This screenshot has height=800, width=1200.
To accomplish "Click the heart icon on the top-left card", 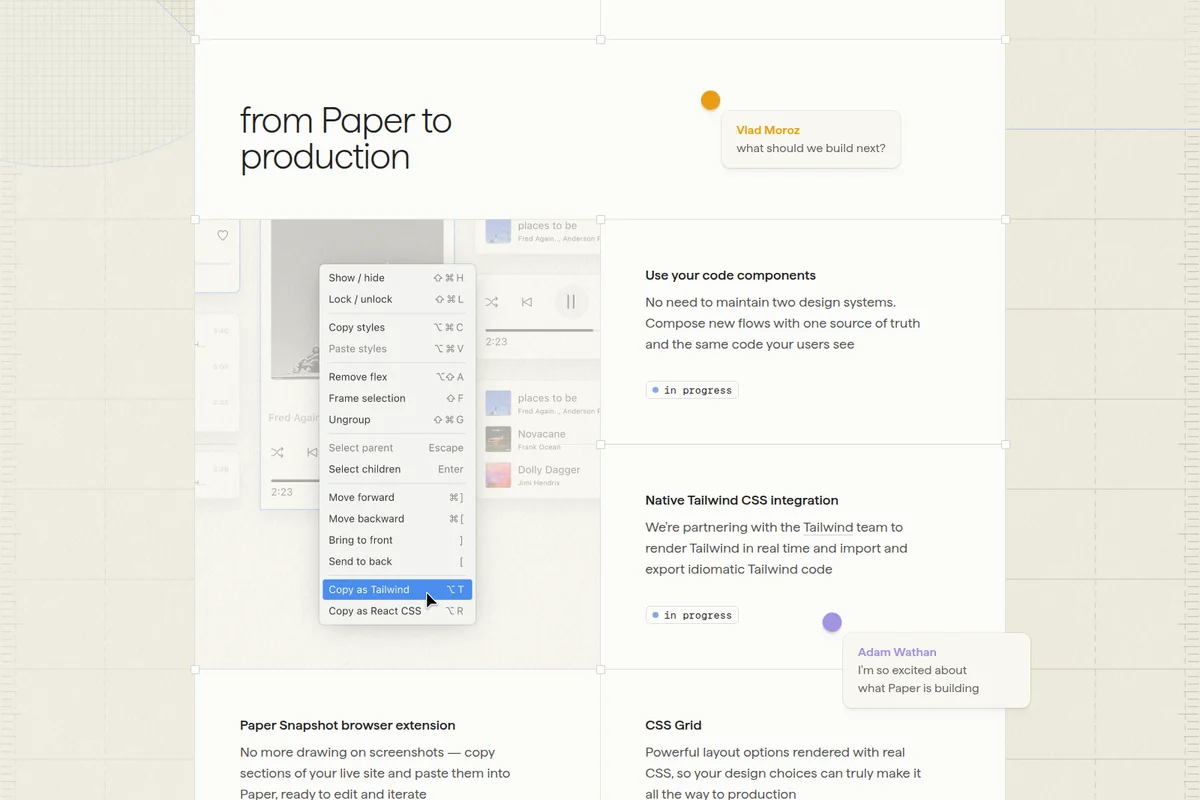I will (222, 236).
